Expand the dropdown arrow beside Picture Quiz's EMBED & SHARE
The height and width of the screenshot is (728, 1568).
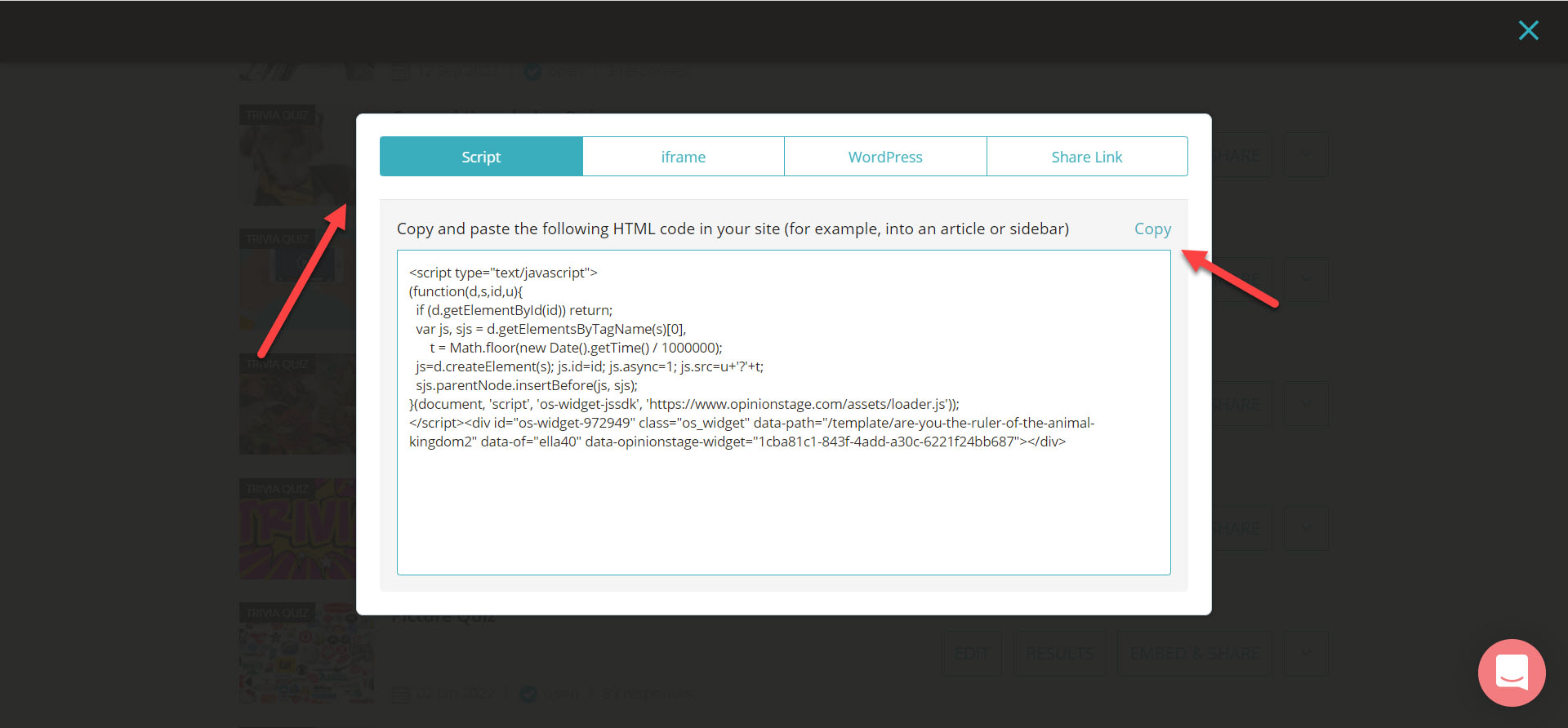point(1306,653)
